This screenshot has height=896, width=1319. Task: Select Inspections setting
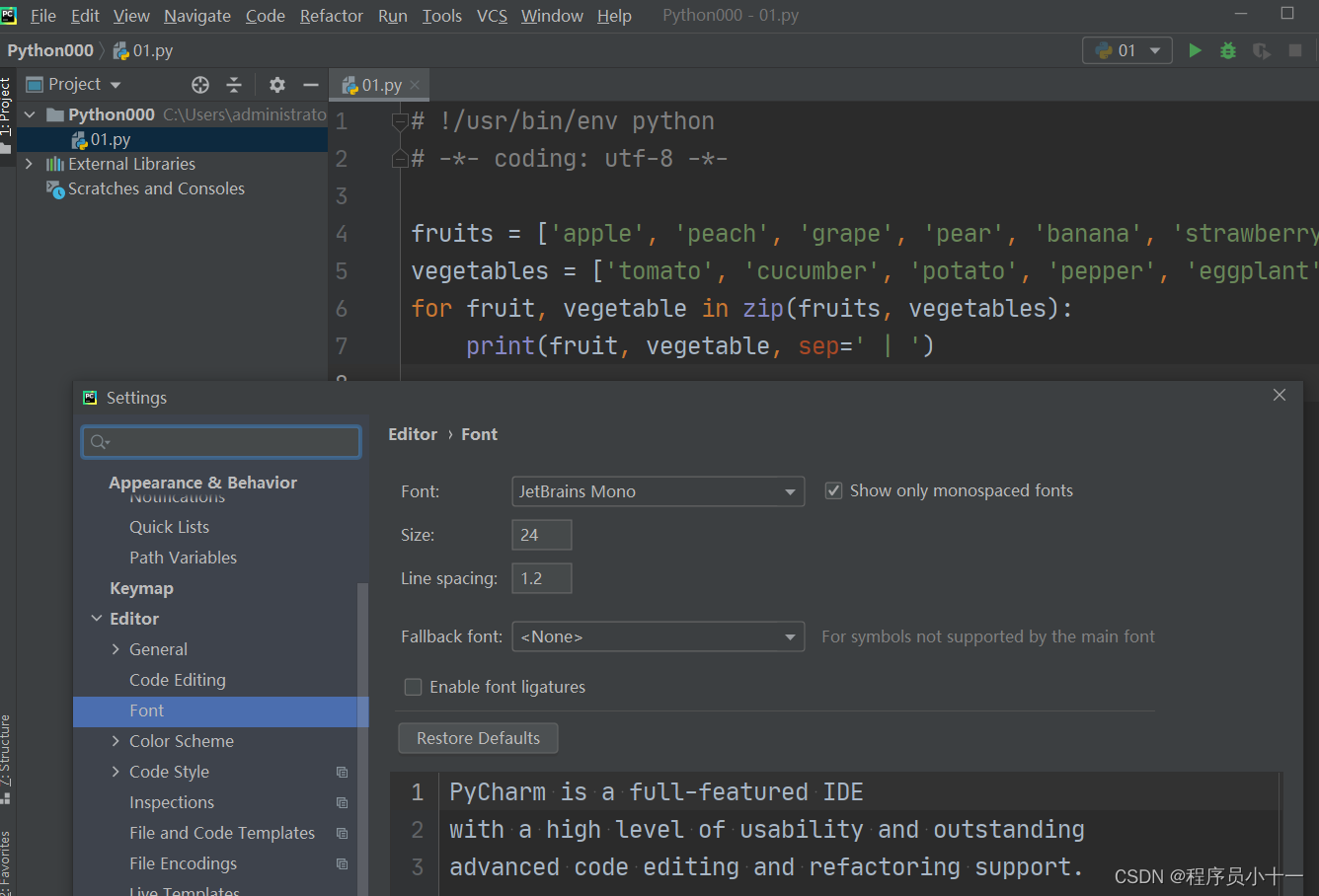(x=172, y=802)
